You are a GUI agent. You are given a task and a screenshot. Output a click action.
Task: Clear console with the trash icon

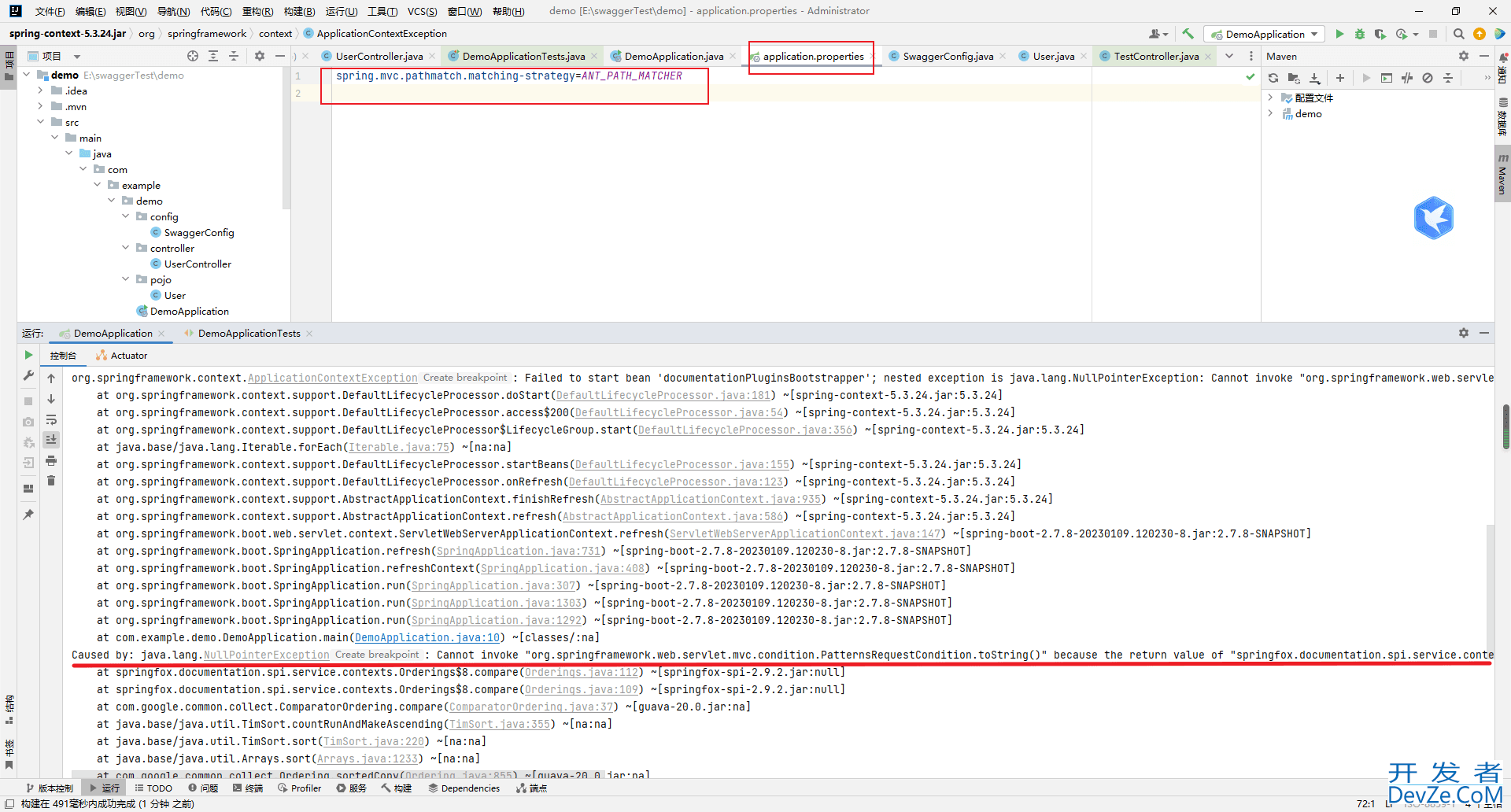click(x=51, y=481)
